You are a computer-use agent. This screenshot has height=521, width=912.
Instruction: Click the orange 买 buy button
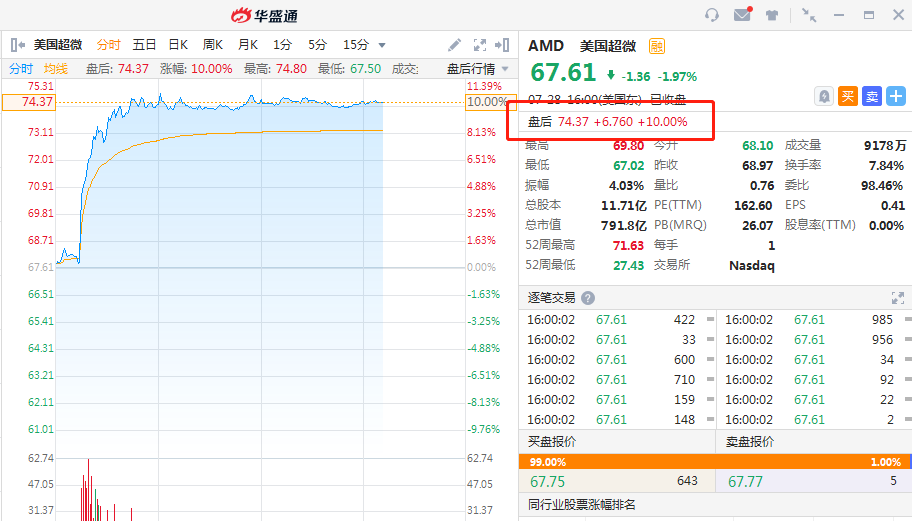point(848,96)
